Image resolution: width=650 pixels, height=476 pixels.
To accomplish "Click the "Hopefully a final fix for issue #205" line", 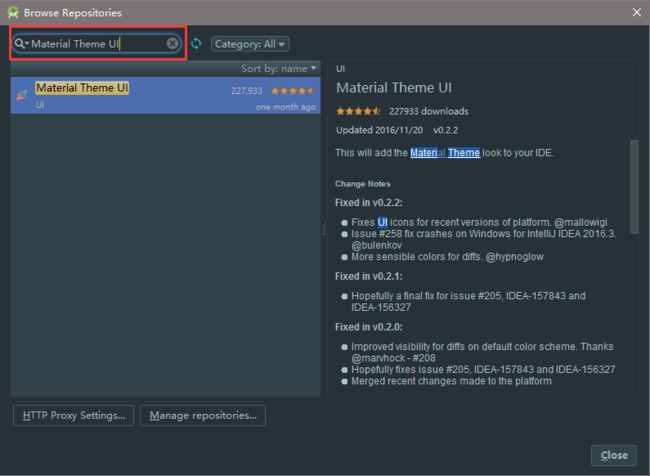I will (468, 301).
